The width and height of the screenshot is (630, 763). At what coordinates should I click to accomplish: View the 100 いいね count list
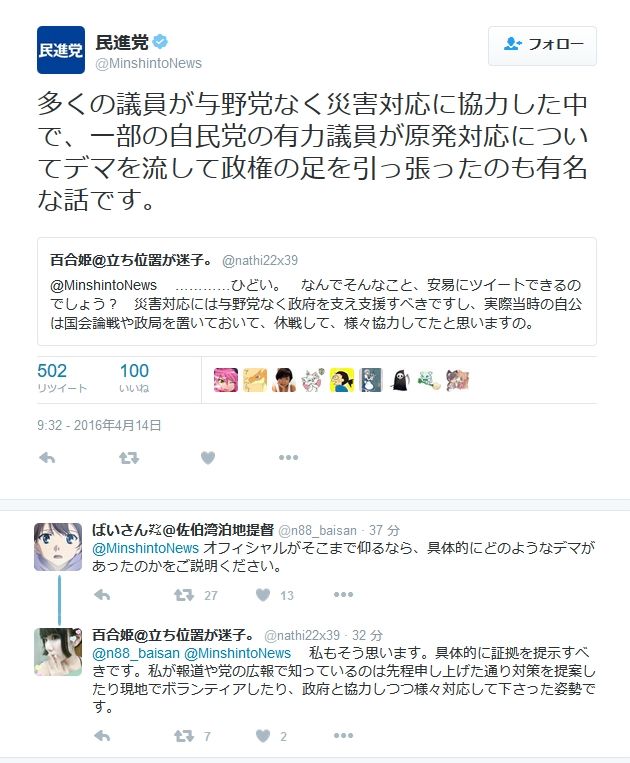pyautogui.click(x=134, y=378)
